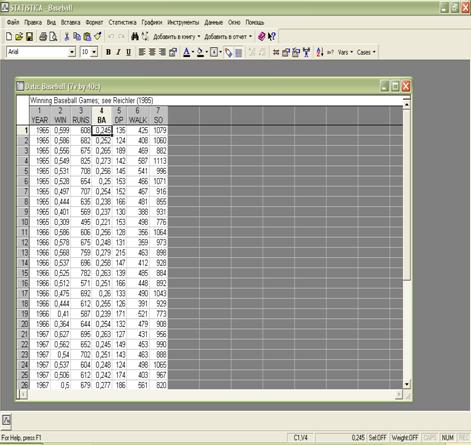This screenshot has height=445, width=471.
Task: Click the Cut scissors icon
Action: point(67,36)
